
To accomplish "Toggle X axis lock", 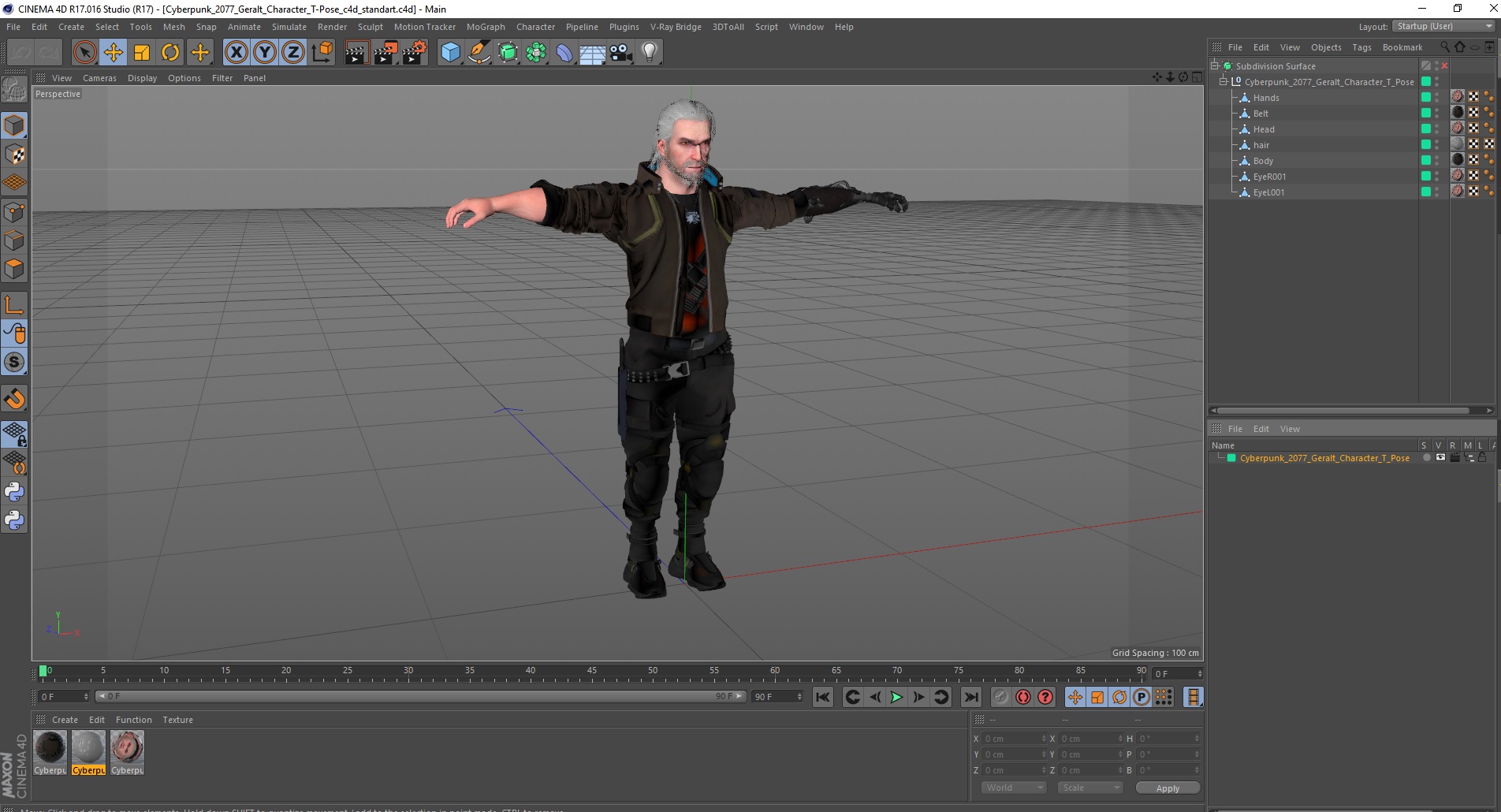I will (236, 53).
